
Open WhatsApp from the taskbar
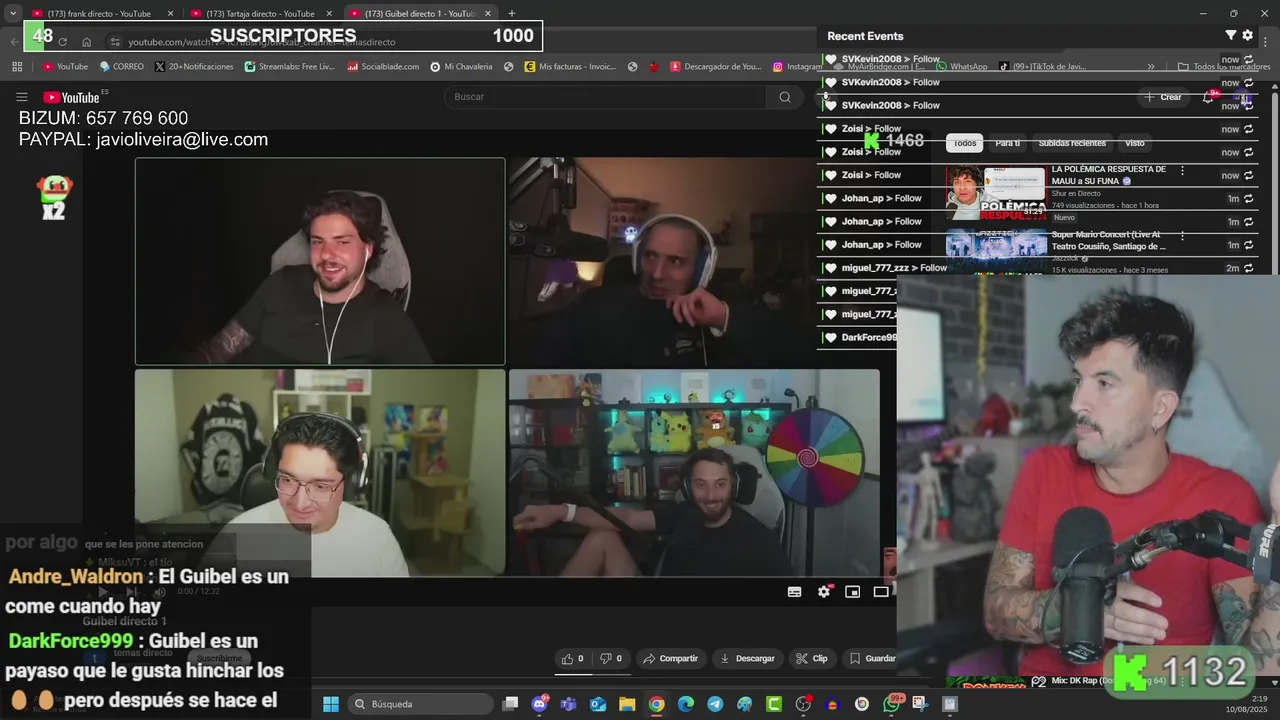(x=891, y=704)
